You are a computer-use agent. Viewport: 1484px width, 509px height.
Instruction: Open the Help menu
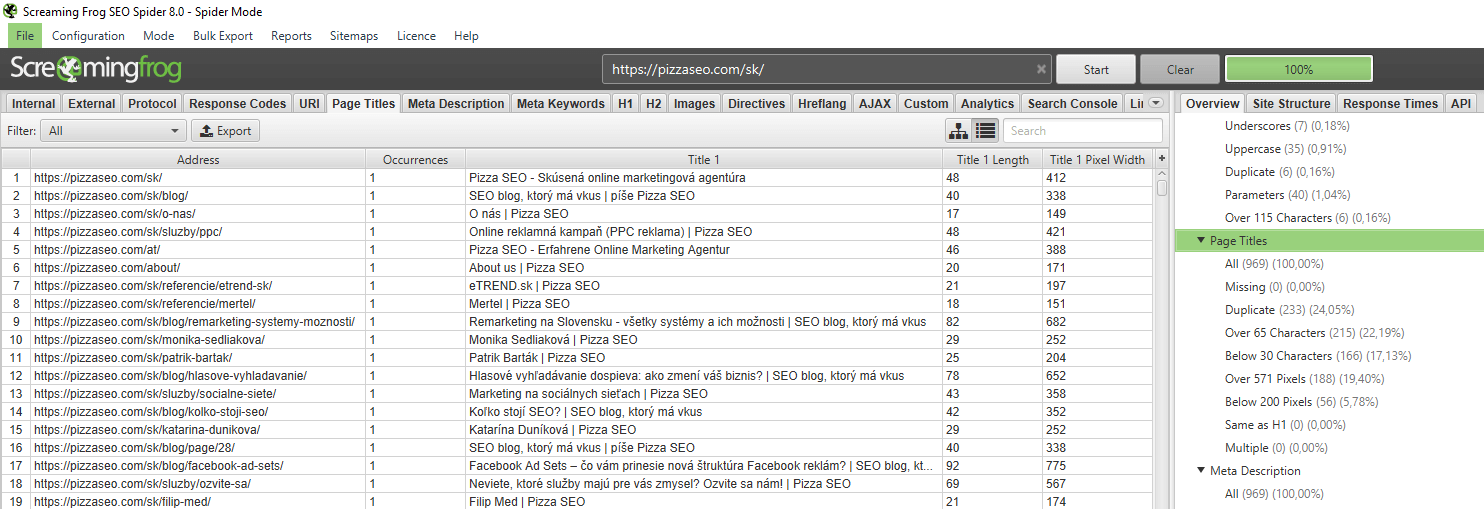coord(466,36)
